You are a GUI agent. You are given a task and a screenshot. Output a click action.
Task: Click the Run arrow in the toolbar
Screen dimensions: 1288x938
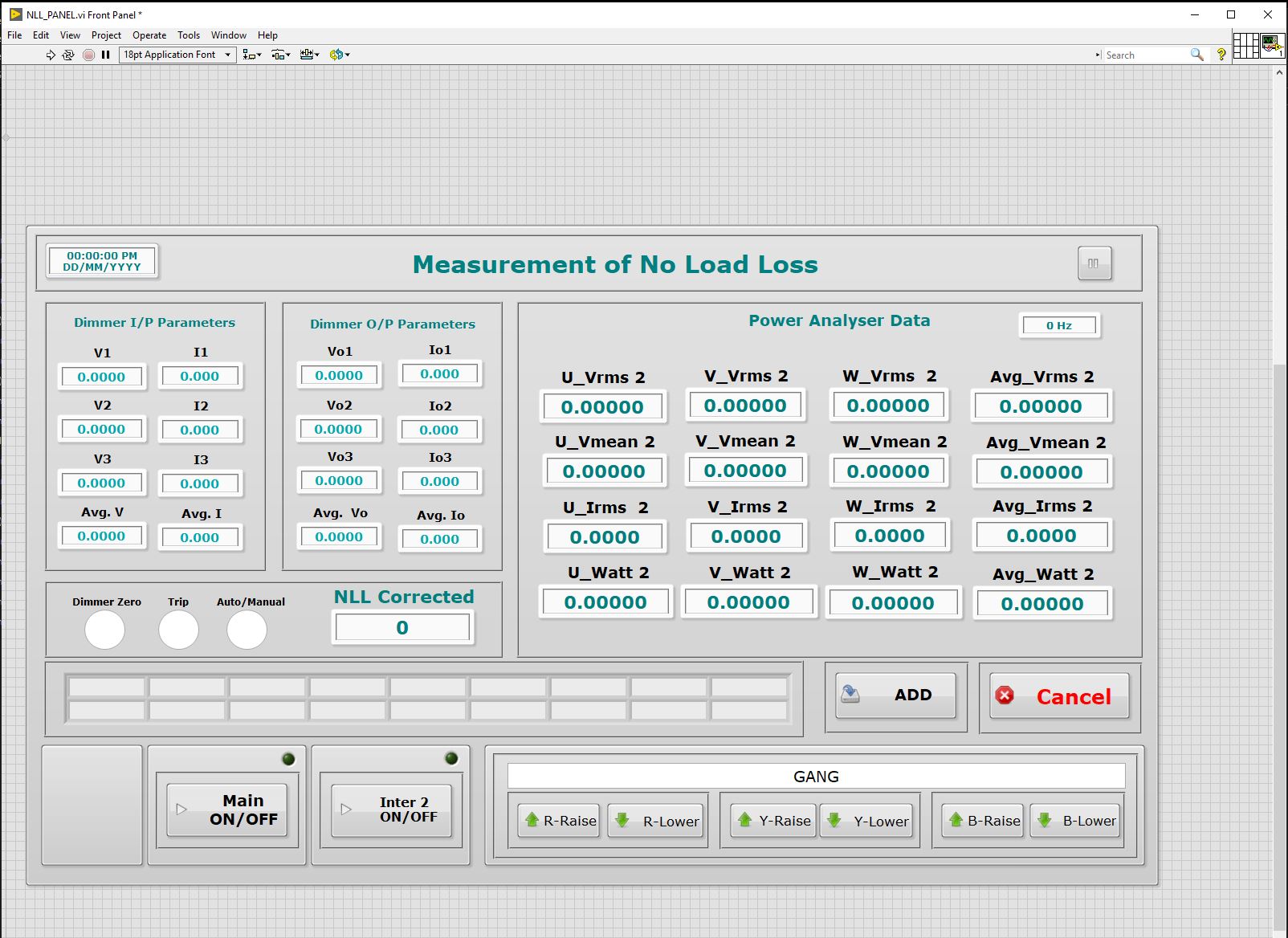click(x=51, y=55)
